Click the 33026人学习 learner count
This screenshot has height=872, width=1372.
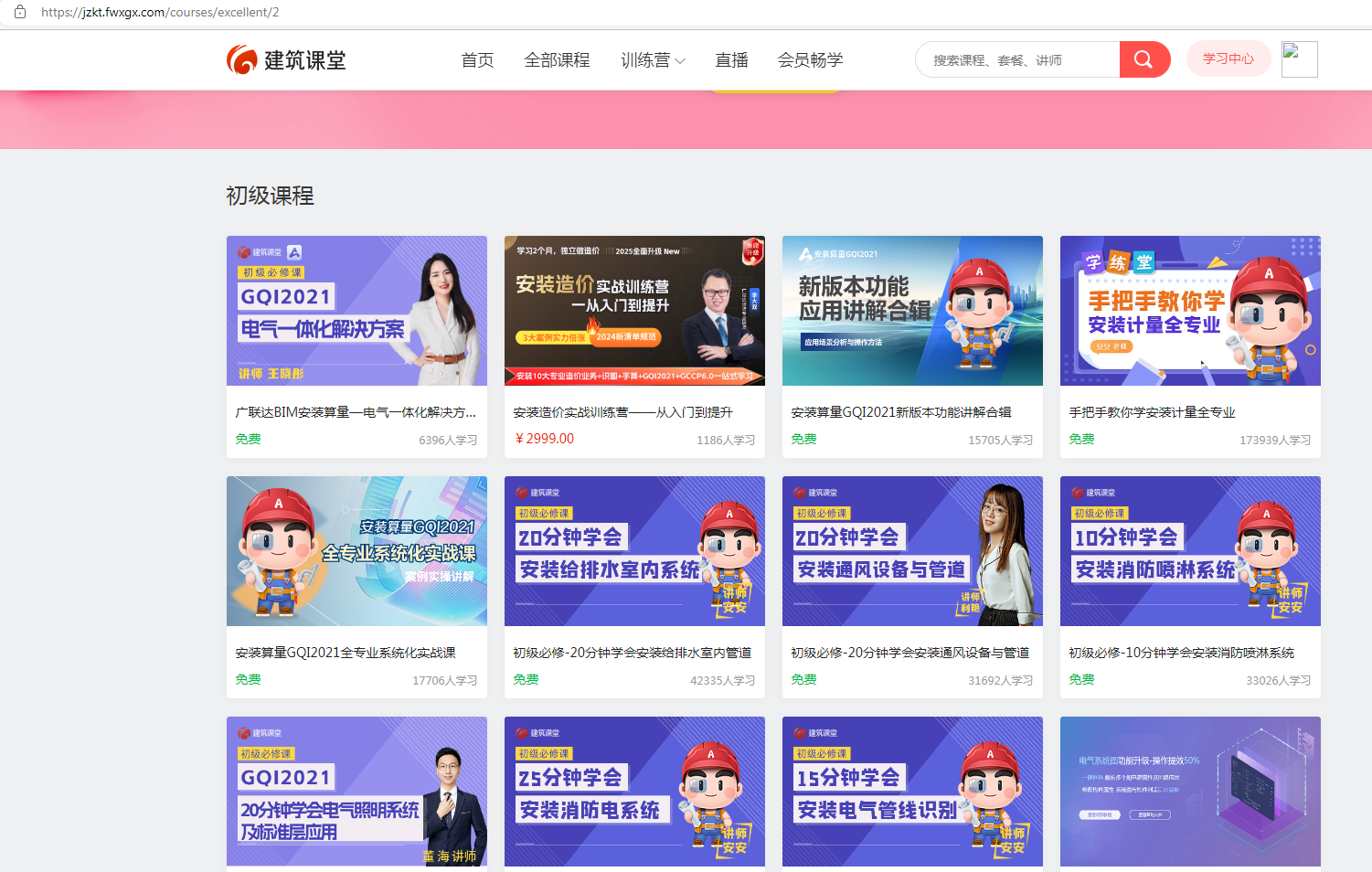[x=1279, y=680]
